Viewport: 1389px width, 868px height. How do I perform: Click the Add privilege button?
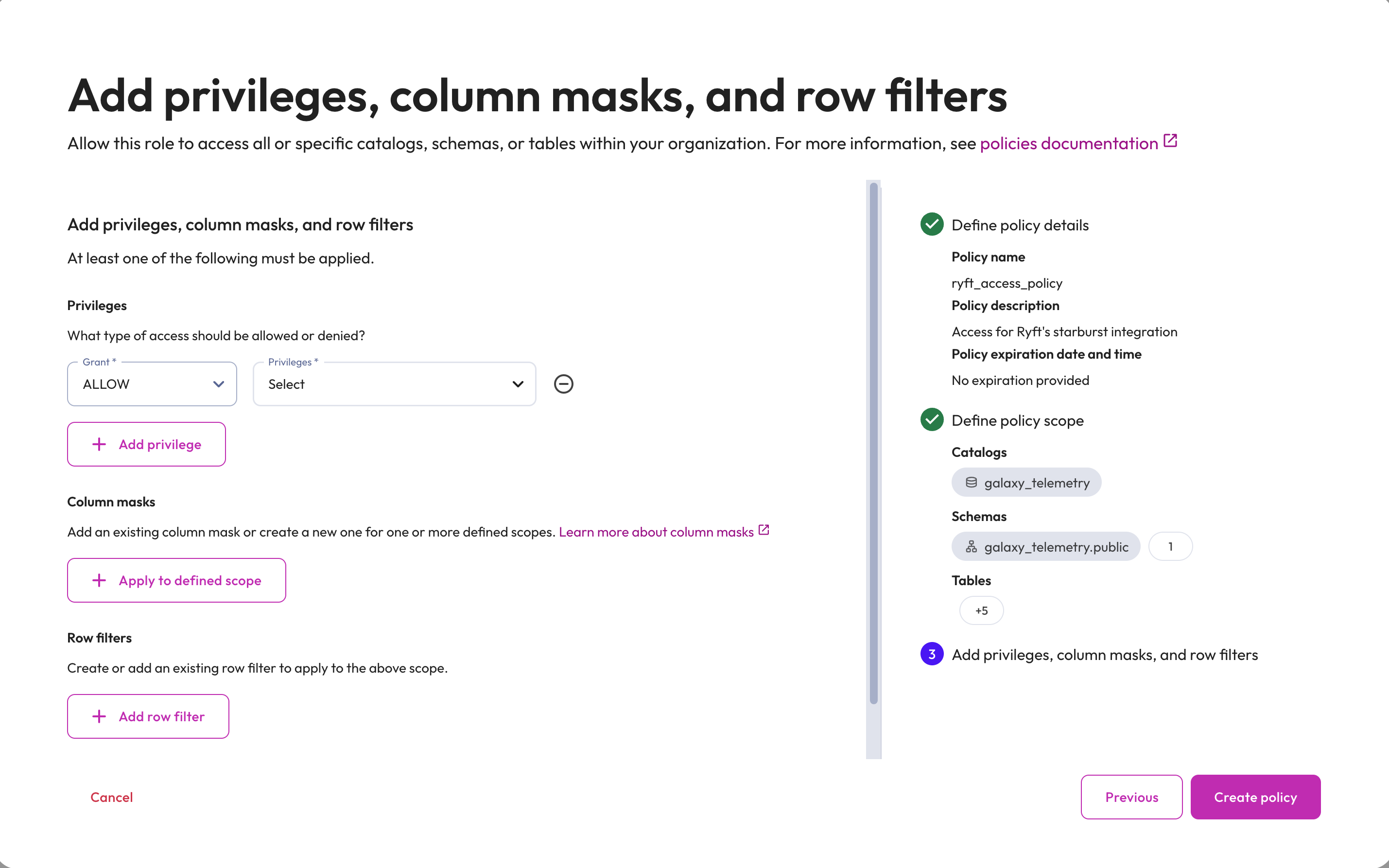pyautogui.click(x=146, y=444)
